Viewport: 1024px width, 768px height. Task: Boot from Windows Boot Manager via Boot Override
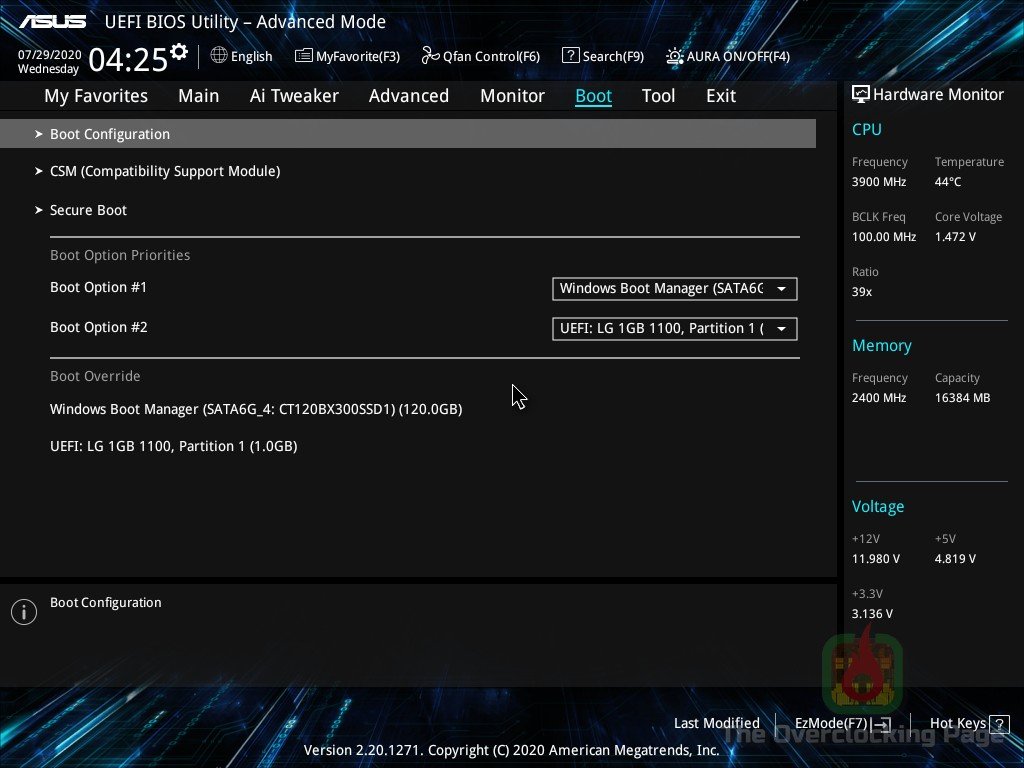click(x=256, y=409)
